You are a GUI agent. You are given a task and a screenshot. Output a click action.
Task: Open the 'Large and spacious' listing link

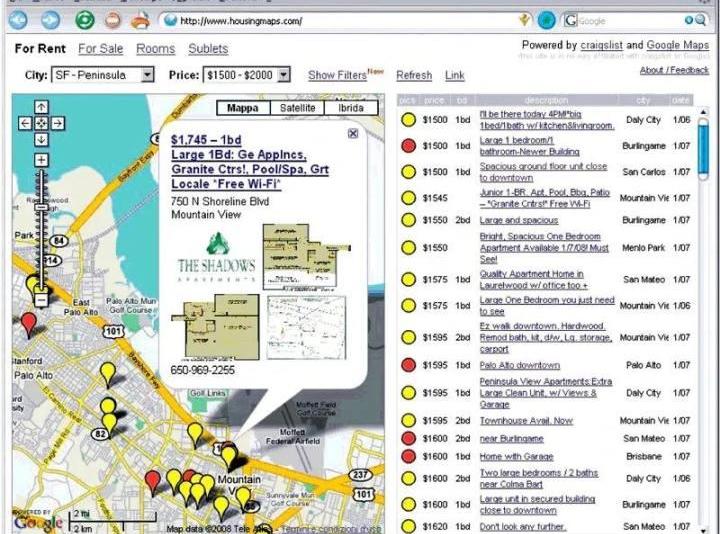pyautogui.click(x=519, y=220)
